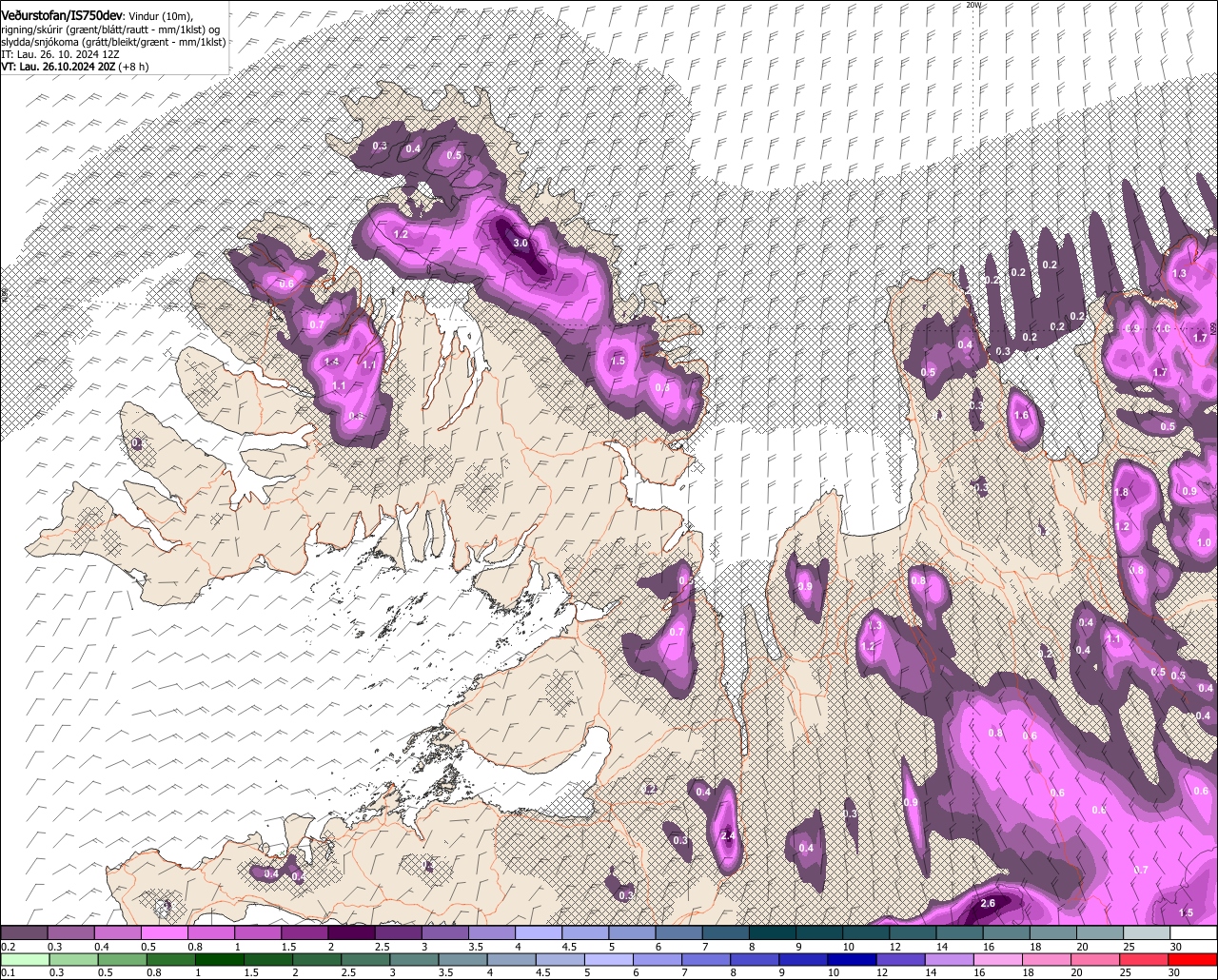This screenshot has width=1218, height=980.
Task: Select the bright pink upper legend swatch above 0.5
Action: [x=164, y=933]
